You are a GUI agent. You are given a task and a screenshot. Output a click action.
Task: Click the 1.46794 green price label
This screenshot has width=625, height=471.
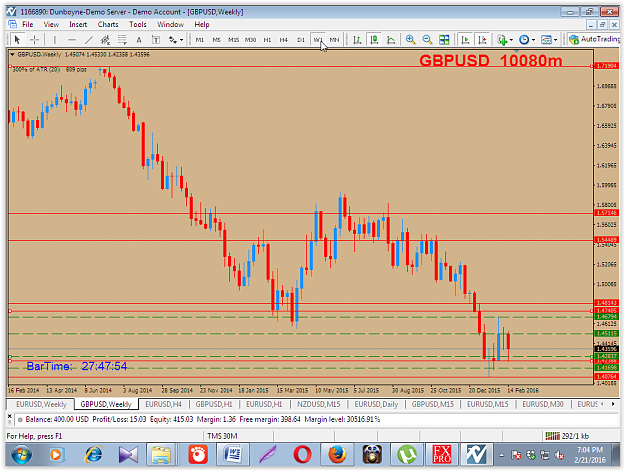coord(607,316)
